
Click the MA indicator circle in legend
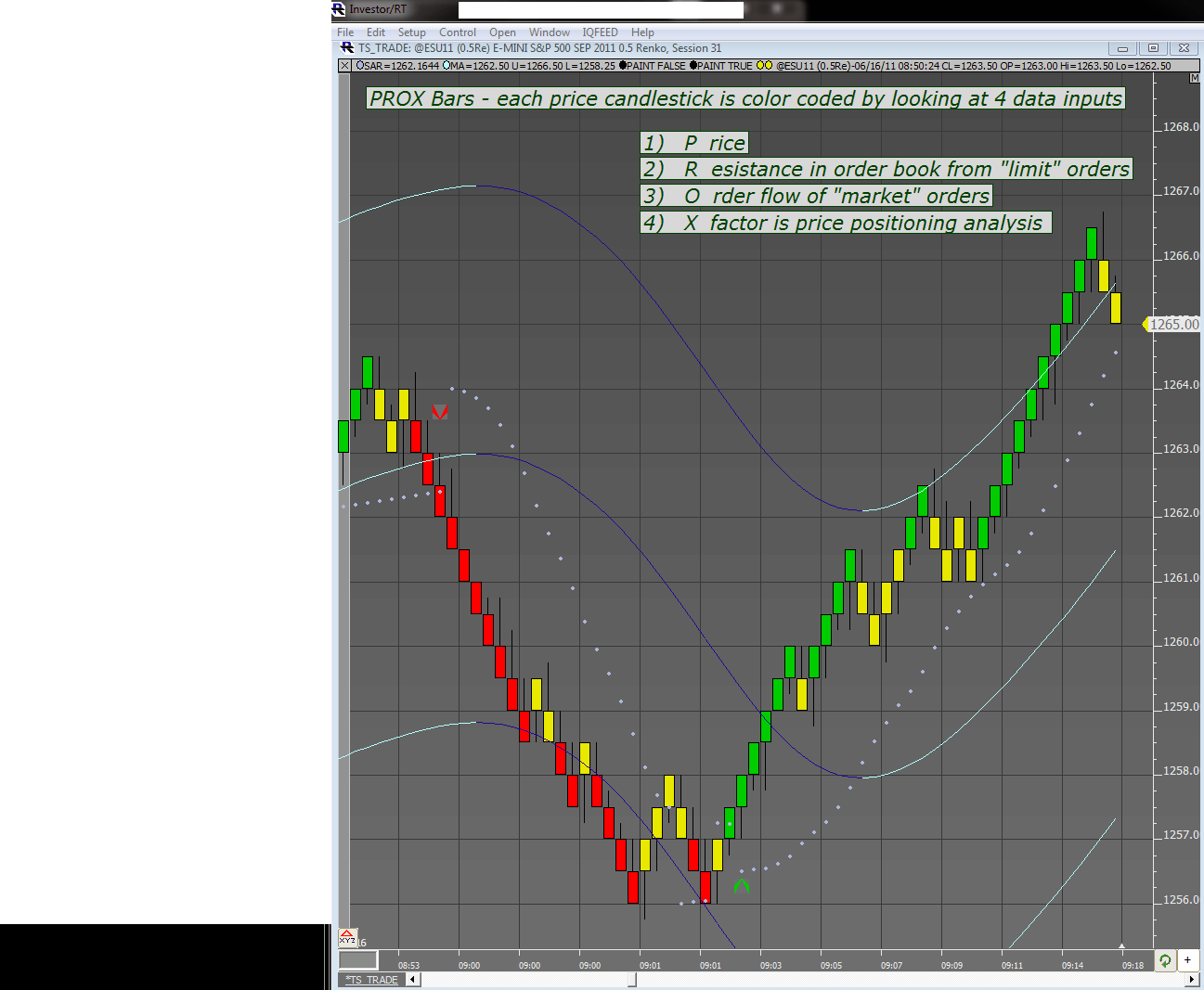(x=447, y=66)
